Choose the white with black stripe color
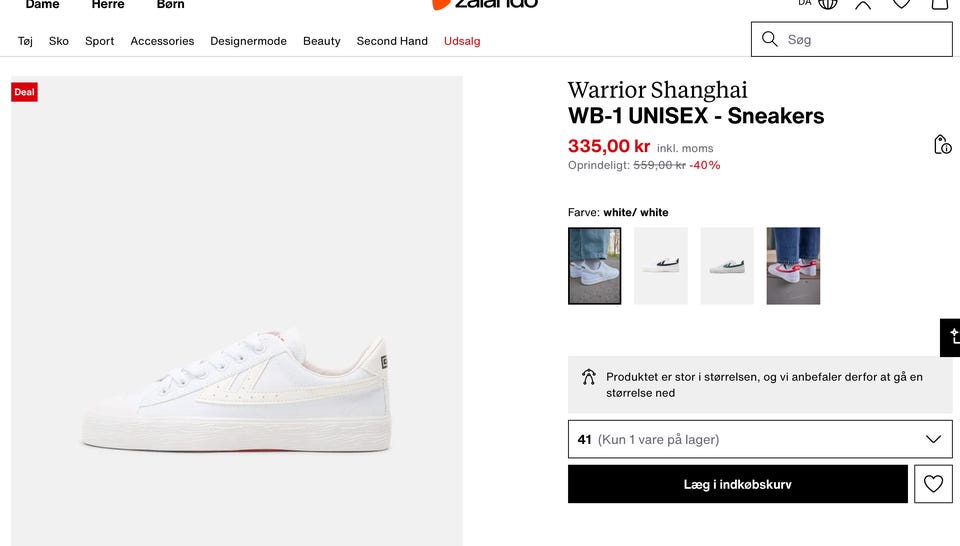This screenshot has height=546, width=960. (x=661, y=266)
